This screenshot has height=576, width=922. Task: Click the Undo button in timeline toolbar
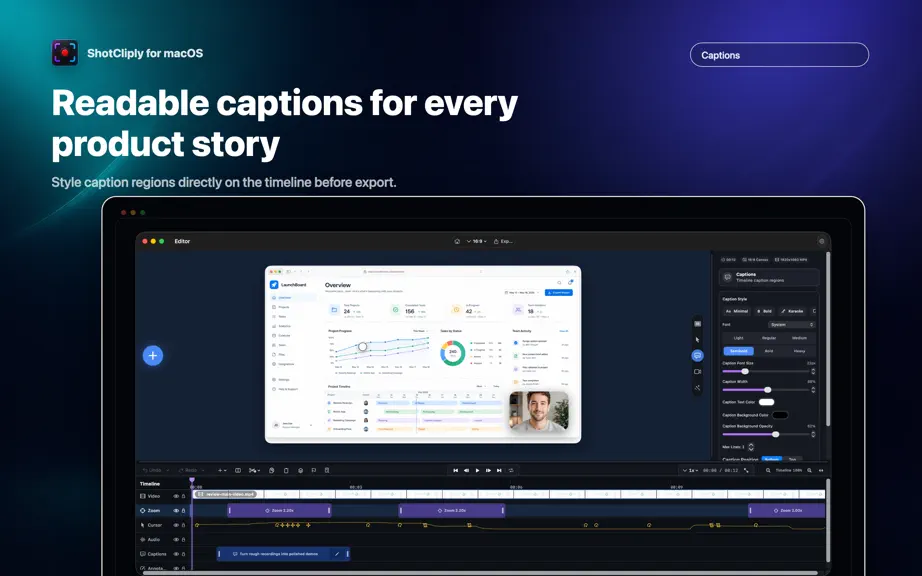point(152,470)
